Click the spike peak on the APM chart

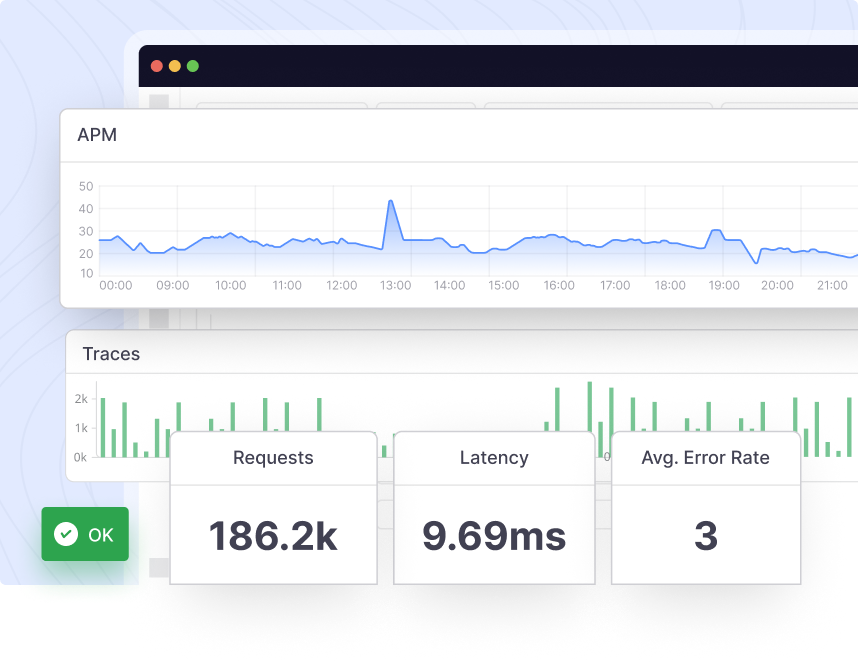pyautogui.click(x=390, y=202)
